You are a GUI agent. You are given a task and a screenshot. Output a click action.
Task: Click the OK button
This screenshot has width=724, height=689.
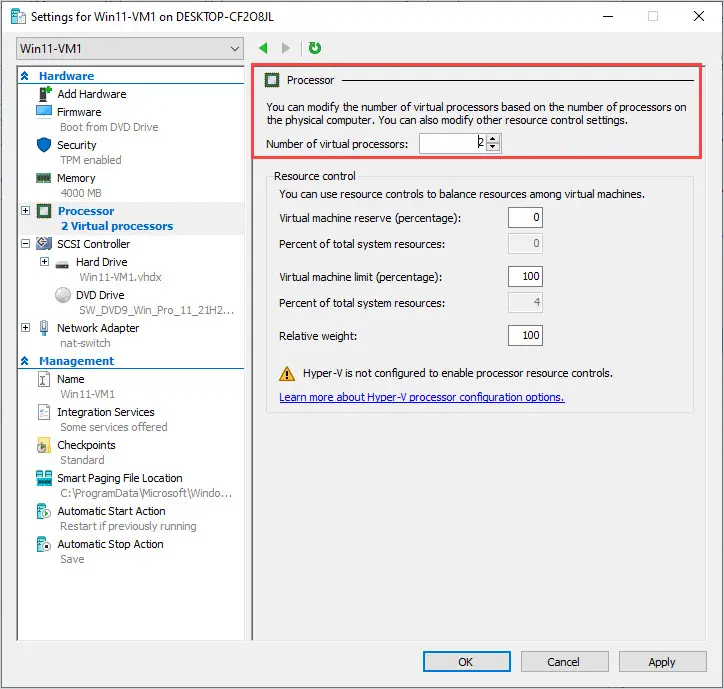pos(466,661)
